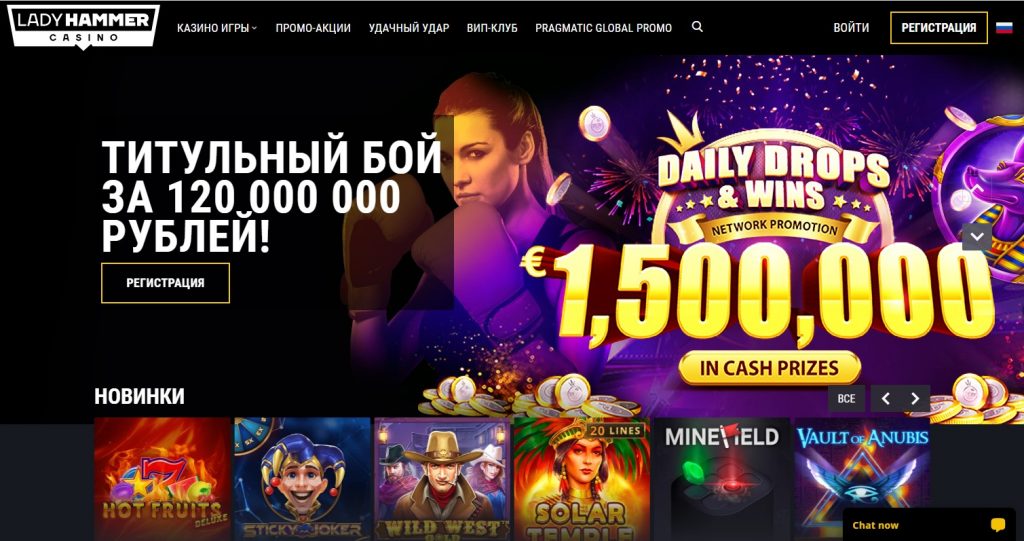Click the Lady Hammer Casino logo
Viewport: 1024px width, 541px height.
tap(83, 26)
